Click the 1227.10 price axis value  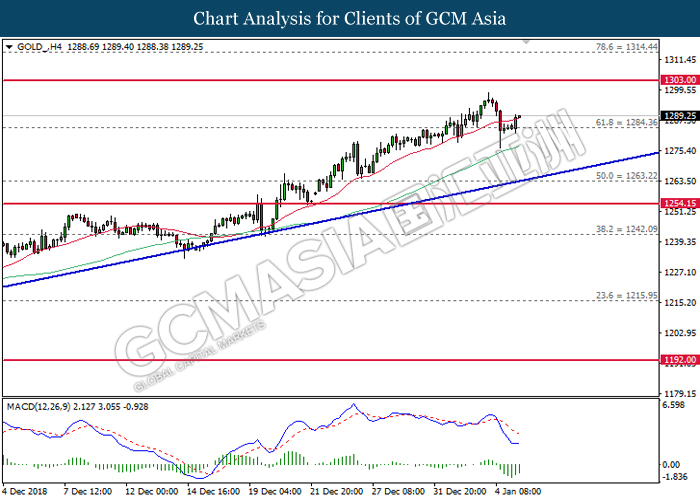(x=680, y=272)
